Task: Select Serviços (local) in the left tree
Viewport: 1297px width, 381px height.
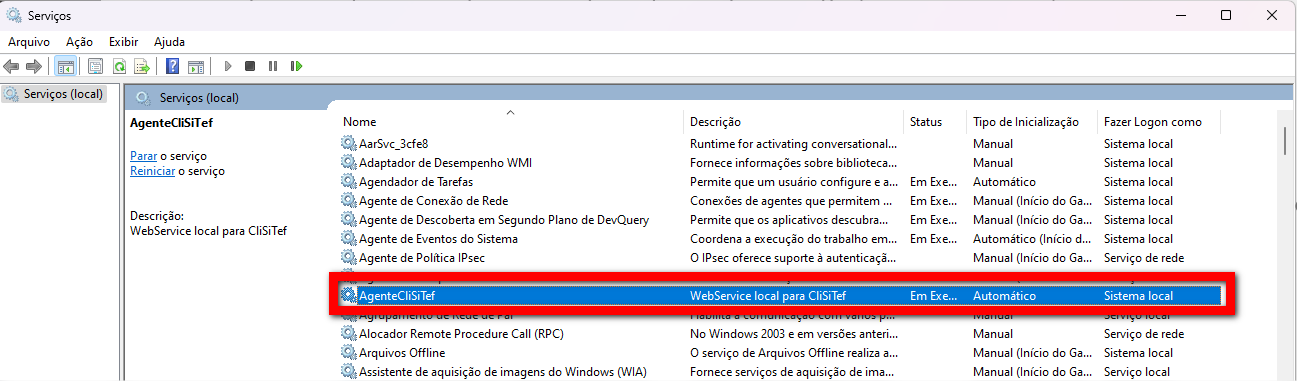Action: tap(63, 94)
